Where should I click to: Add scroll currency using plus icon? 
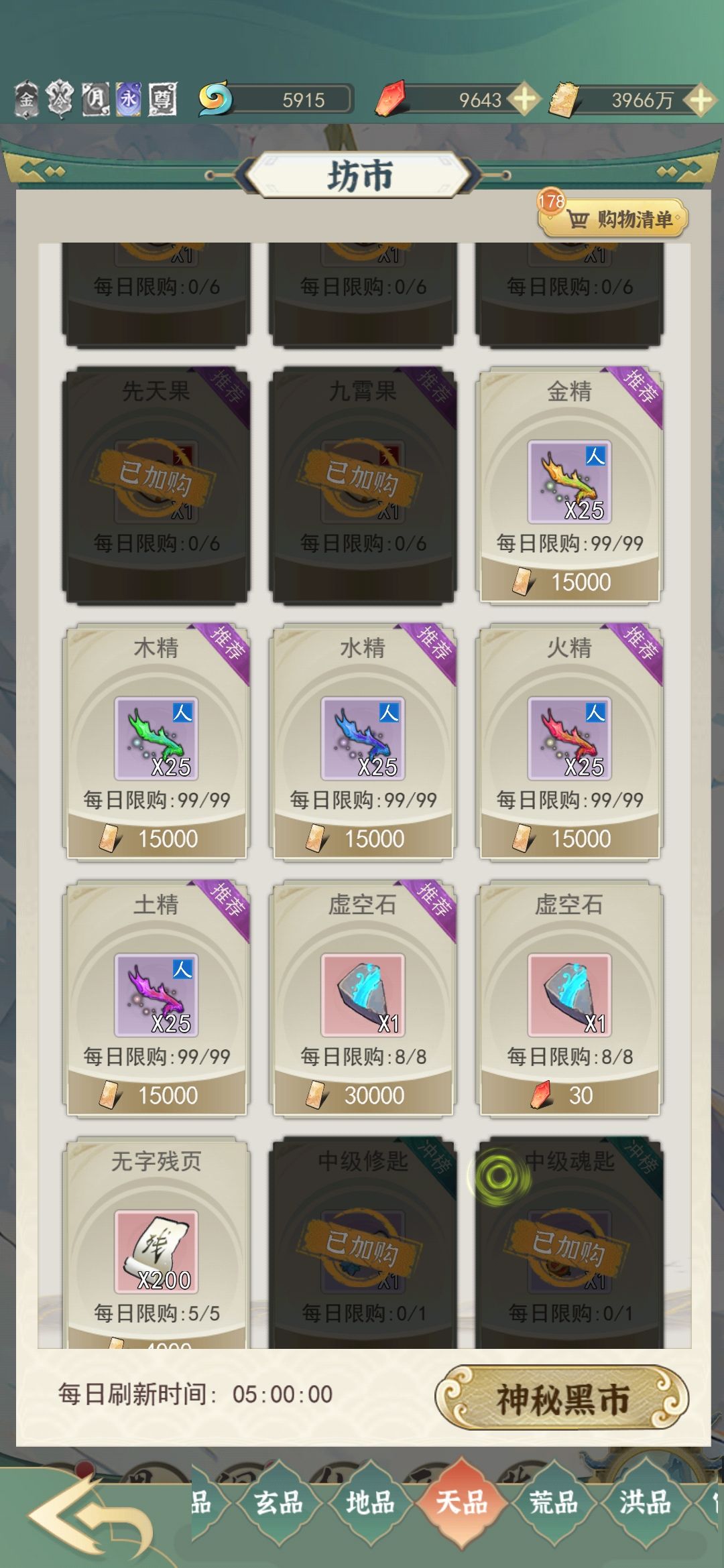(701, 100)
